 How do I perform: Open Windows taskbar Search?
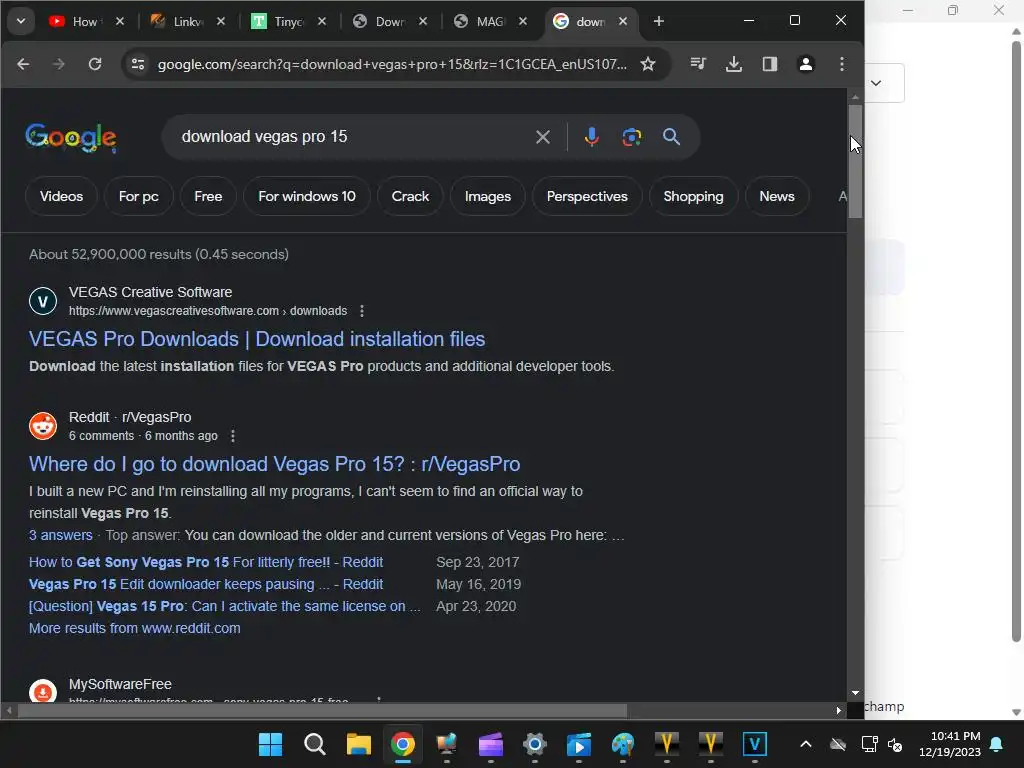315,744
